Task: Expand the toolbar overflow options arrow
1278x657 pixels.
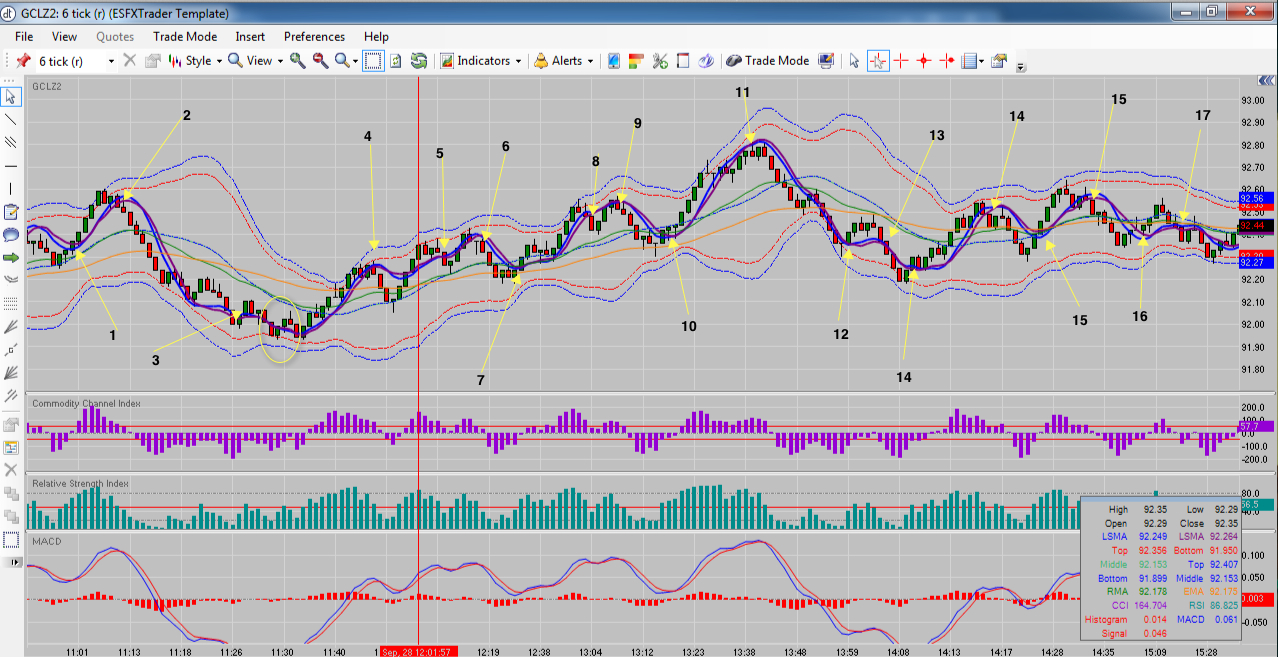Action: point(1021,68)
